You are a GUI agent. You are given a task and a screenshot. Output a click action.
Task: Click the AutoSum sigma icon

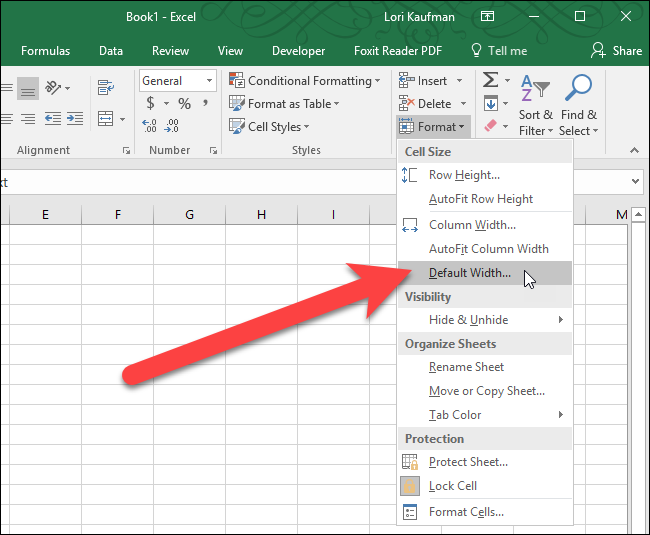coord(491,81)
